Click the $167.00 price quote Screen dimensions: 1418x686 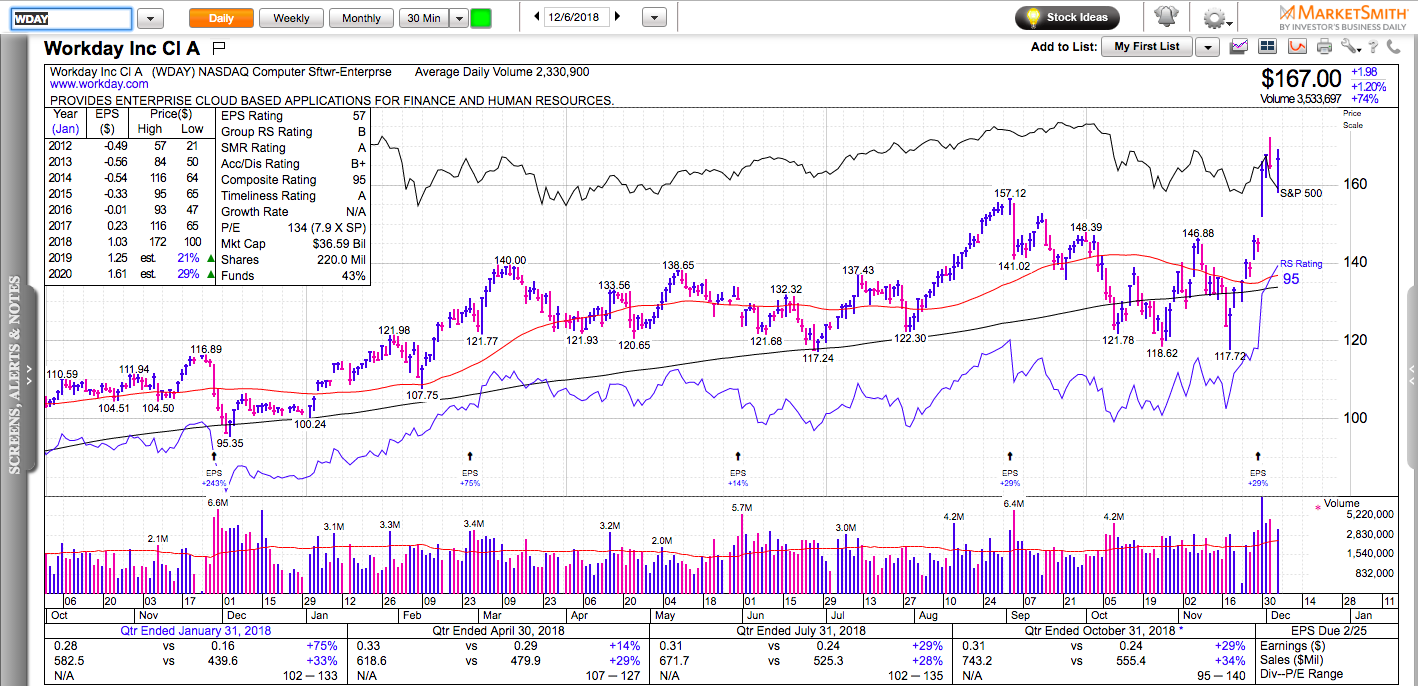[1301, 79]
